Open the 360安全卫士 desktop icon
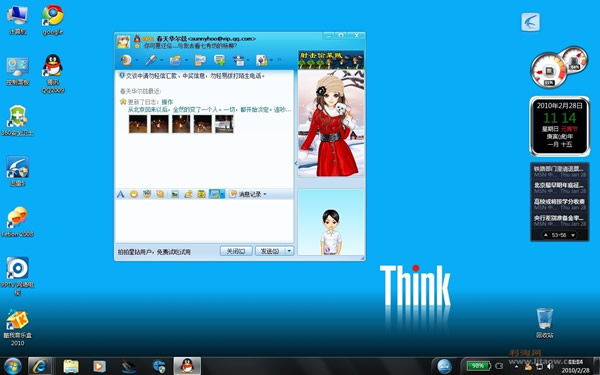 point(17,121)
